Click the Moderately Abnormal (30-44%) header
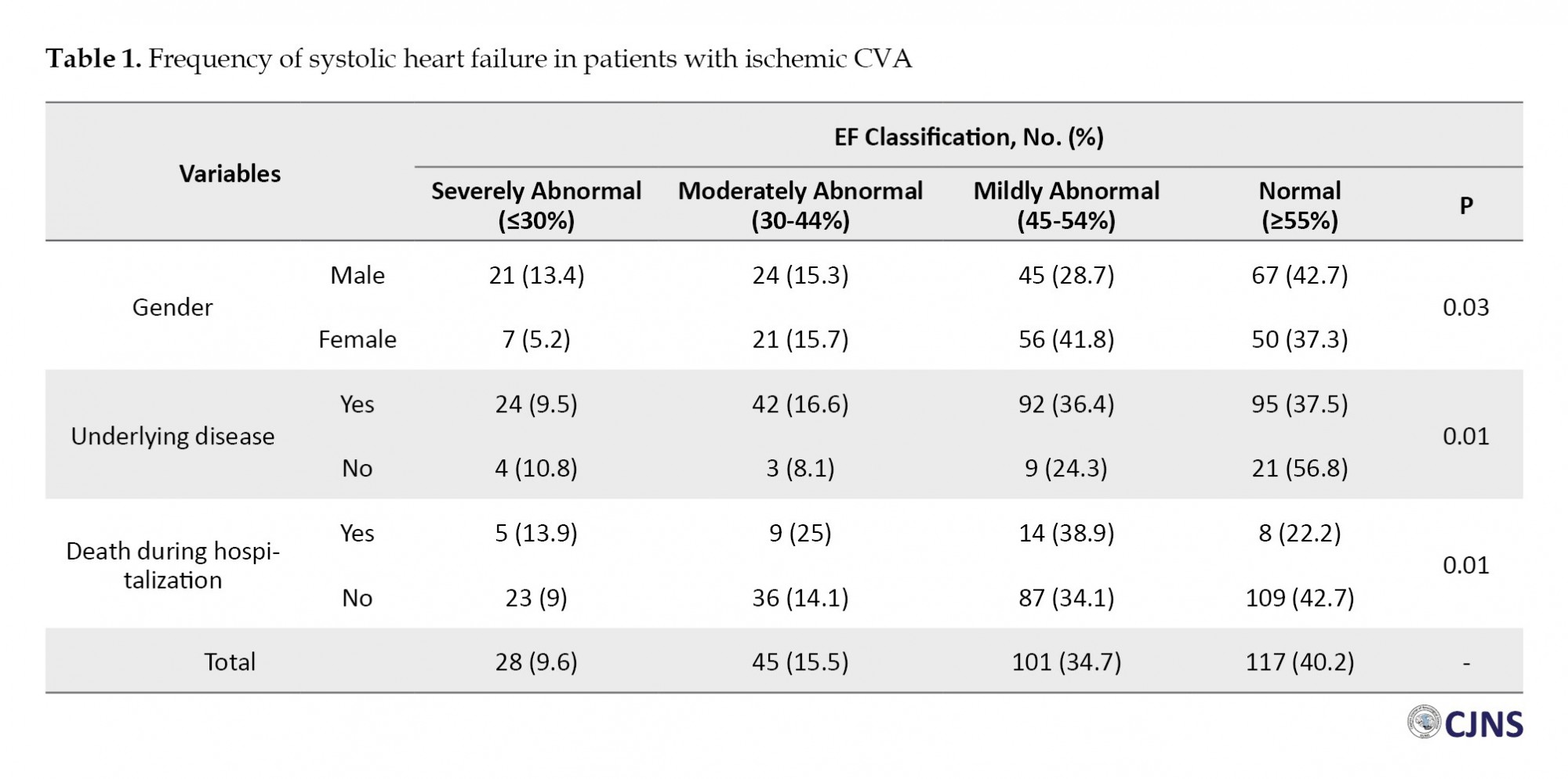Screen dimensions: 1568x779 point(800,205)
